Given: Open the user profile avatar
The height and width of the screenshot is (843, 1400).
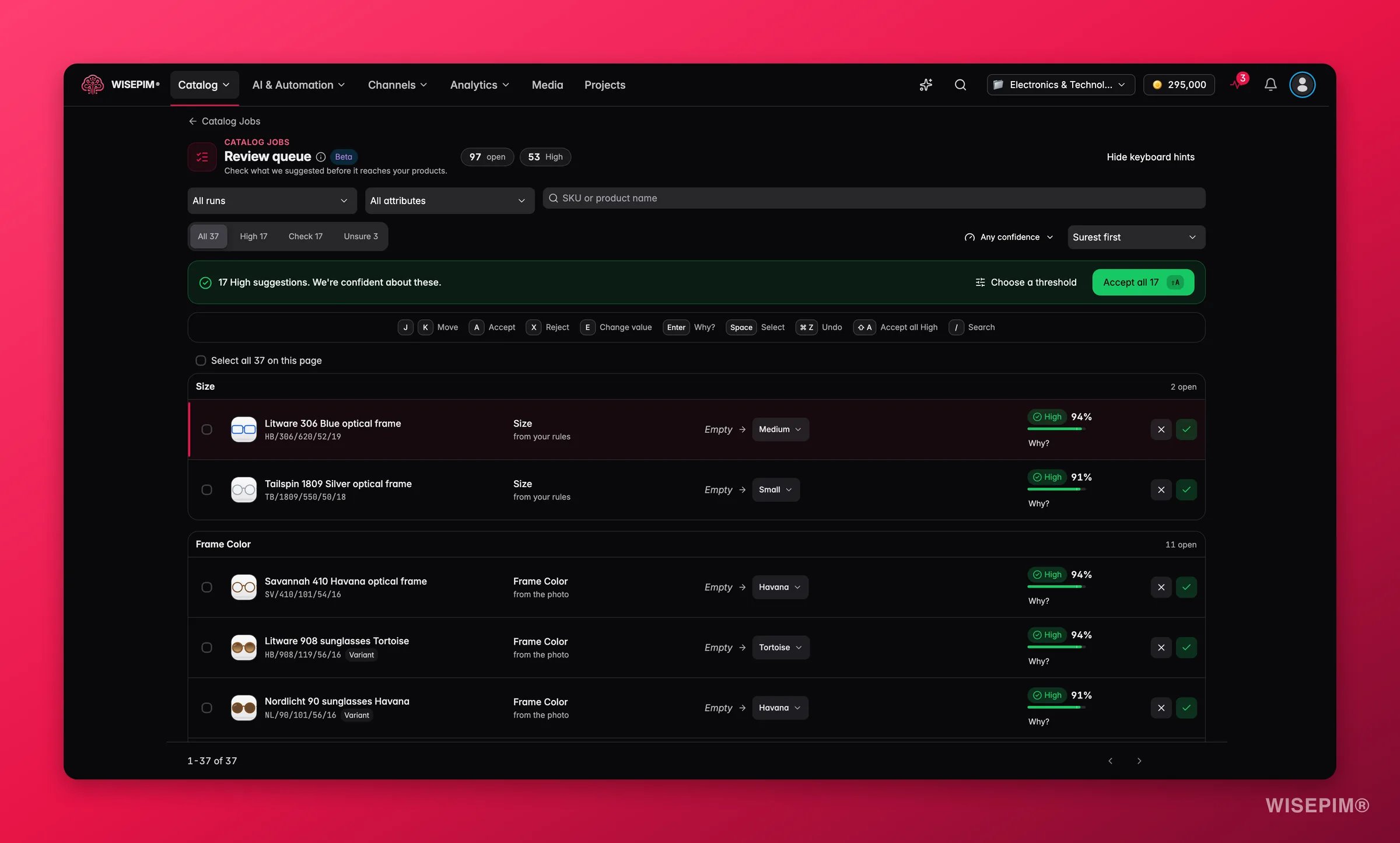Looking at the screenshot, I should 1302,85.
